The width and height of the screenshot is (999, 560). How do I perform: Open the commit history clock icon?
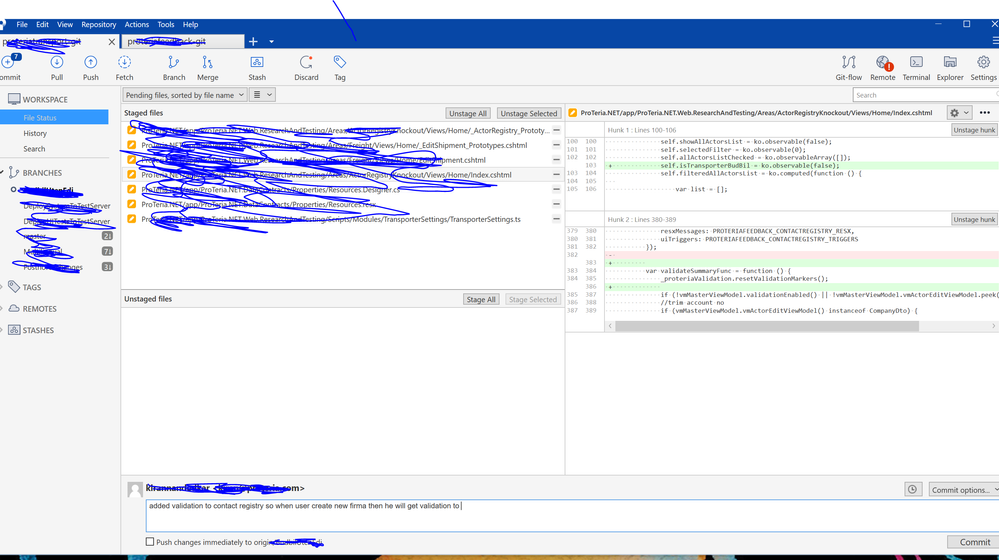coord(912,489)
